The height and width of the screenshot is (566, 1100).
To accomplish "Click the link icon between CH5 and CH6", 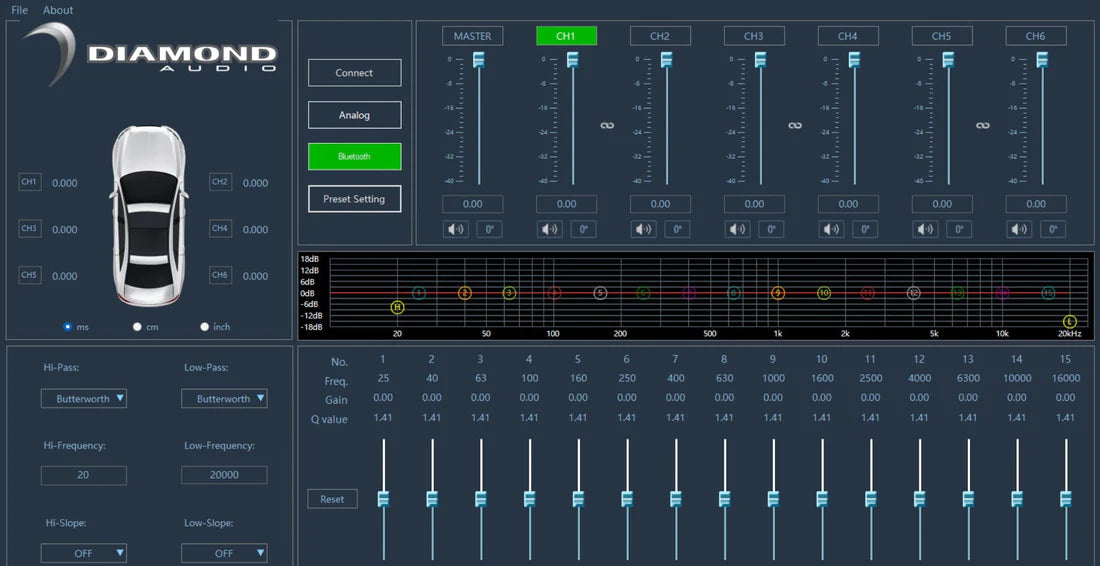I will click(x=983, y=125).
